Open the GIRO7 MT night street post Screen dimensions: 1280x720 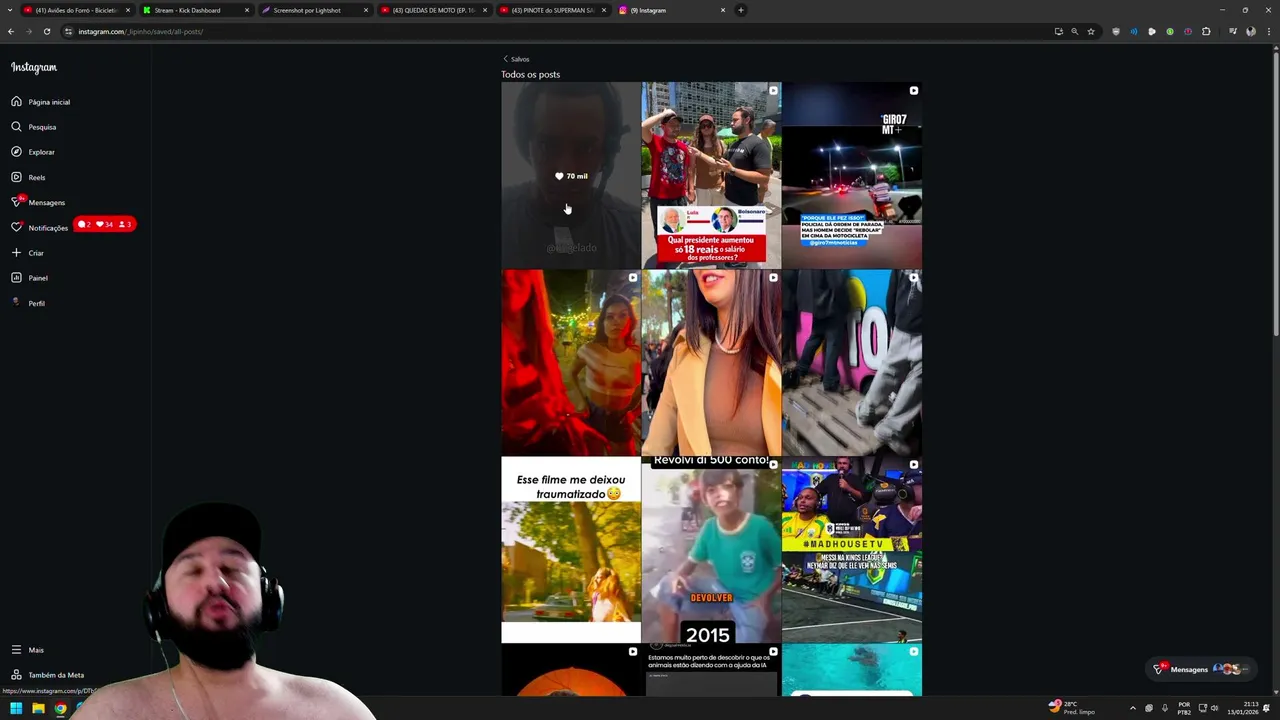(852, 175)
